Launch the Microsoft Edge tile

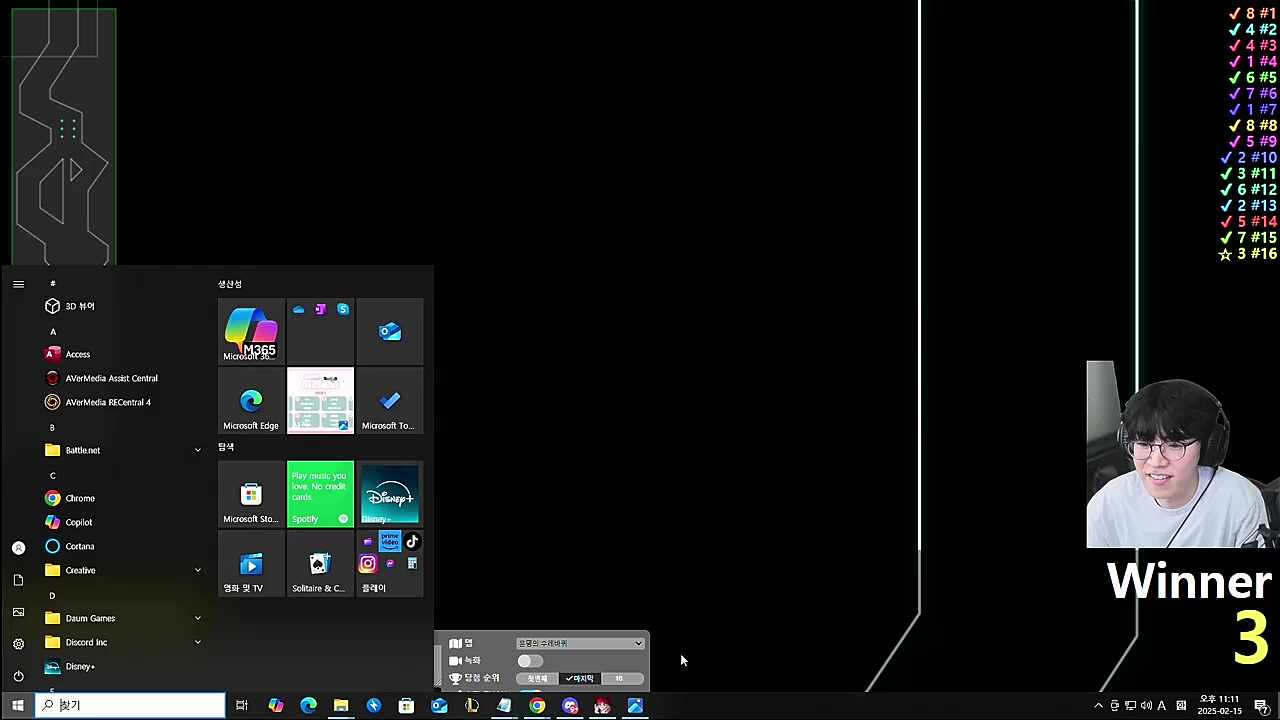pos(251,401)
